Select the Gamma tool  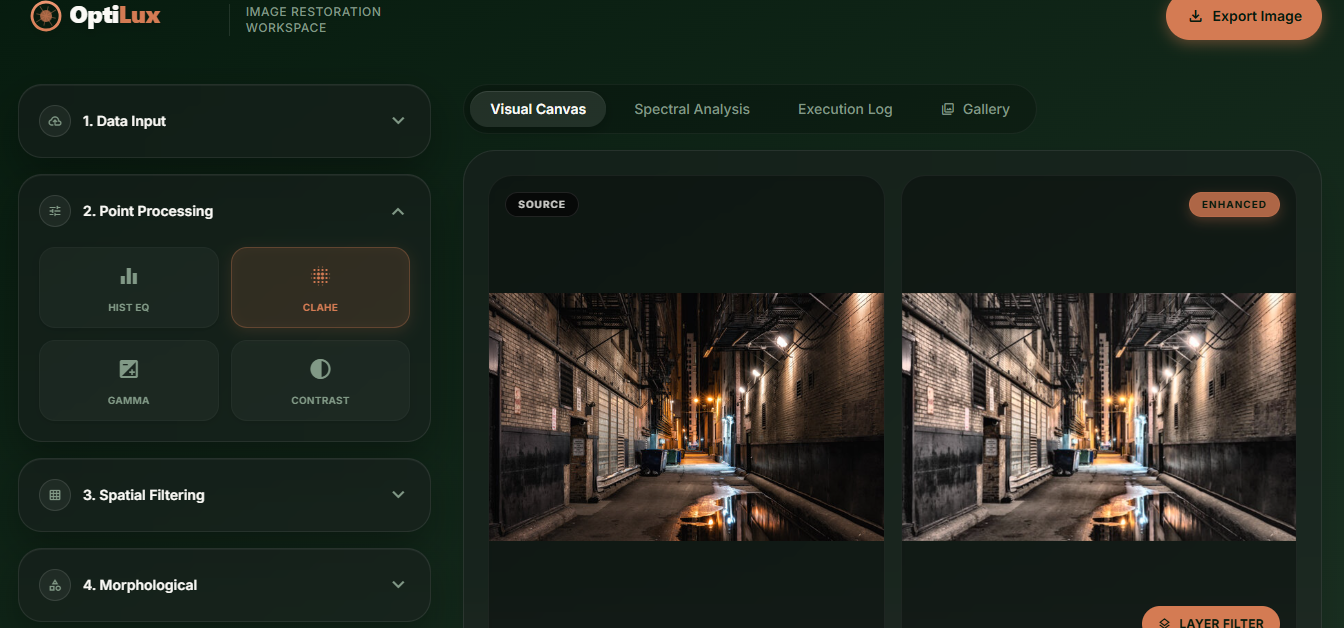click(129, 380)
